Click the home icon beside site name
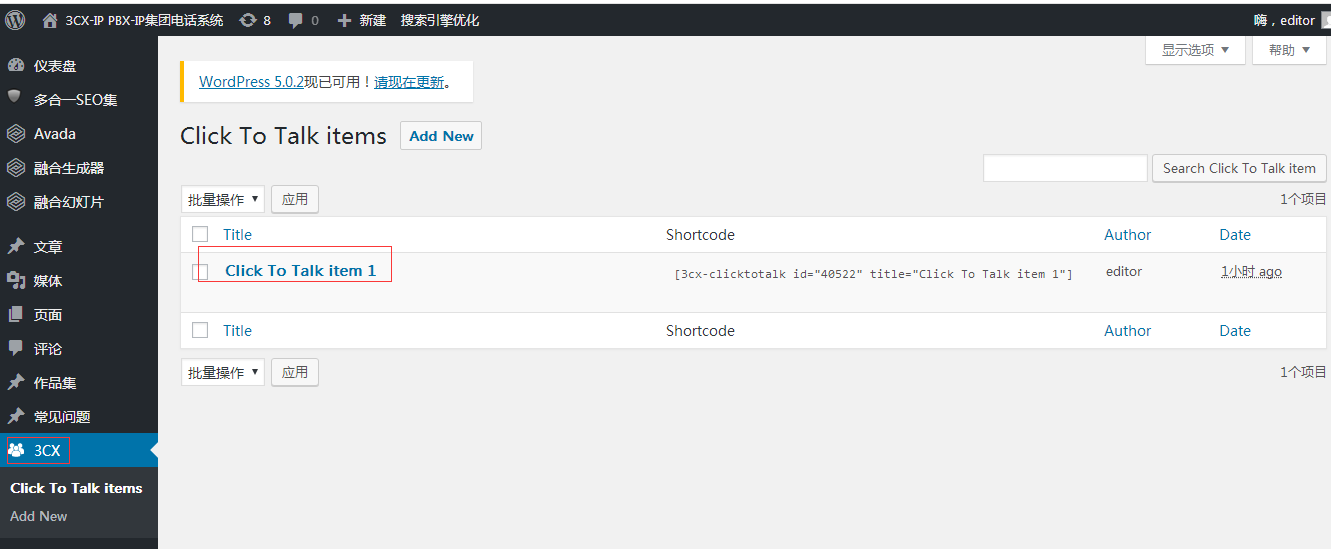Image resolution: width=1331 pixels, height=549 pixels. [50, 20]
